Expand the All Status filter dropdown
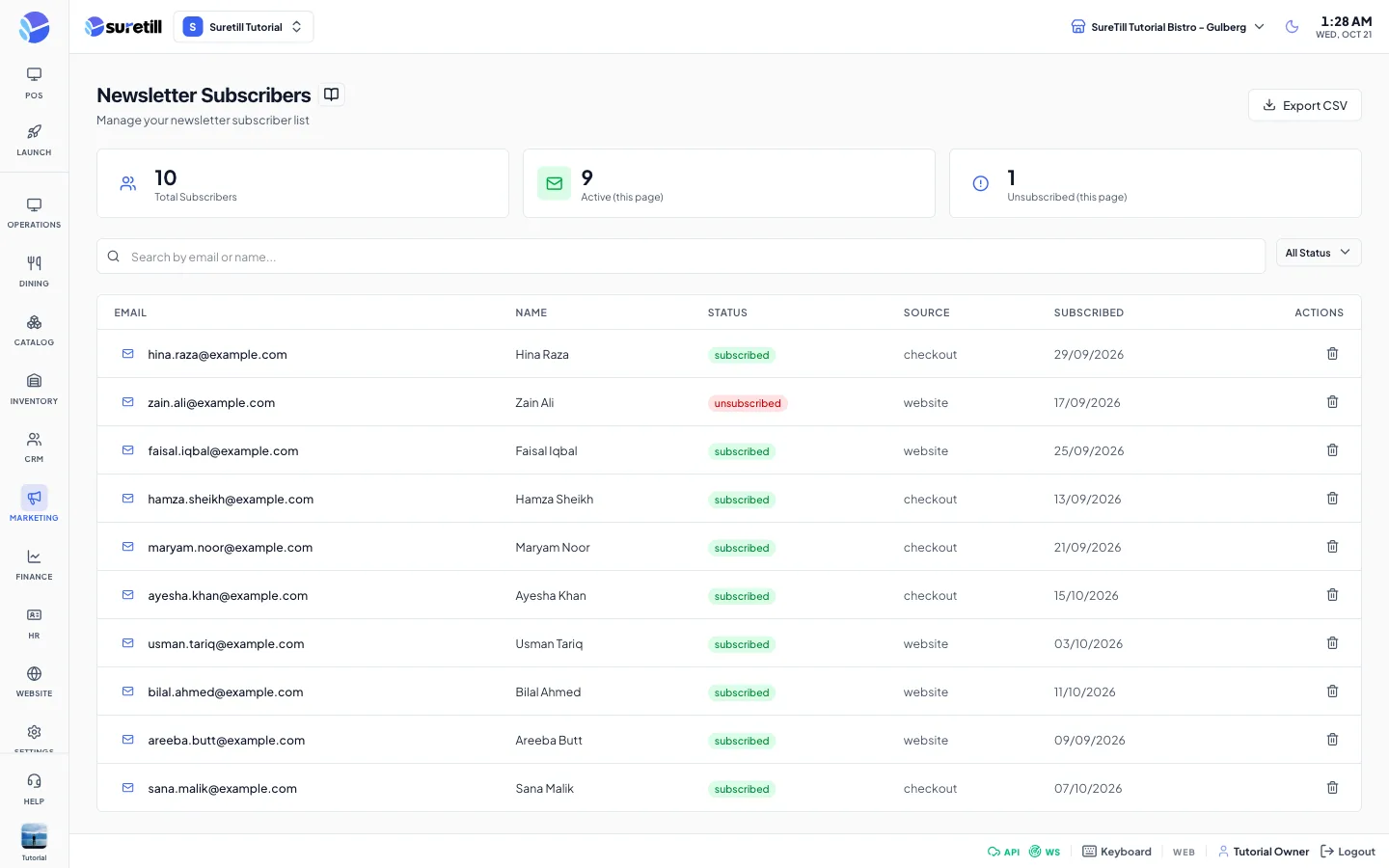The width and height of the screenshot is (1389, 868). (x=1319, y=253)
